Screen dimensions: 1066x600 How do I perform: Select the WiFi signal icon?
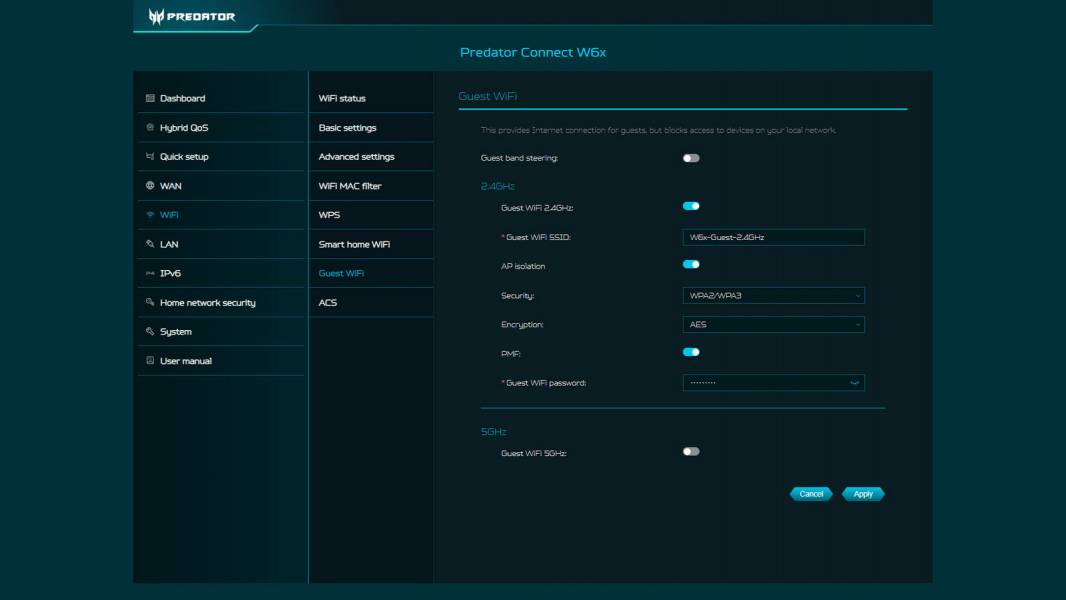(148, 214)
